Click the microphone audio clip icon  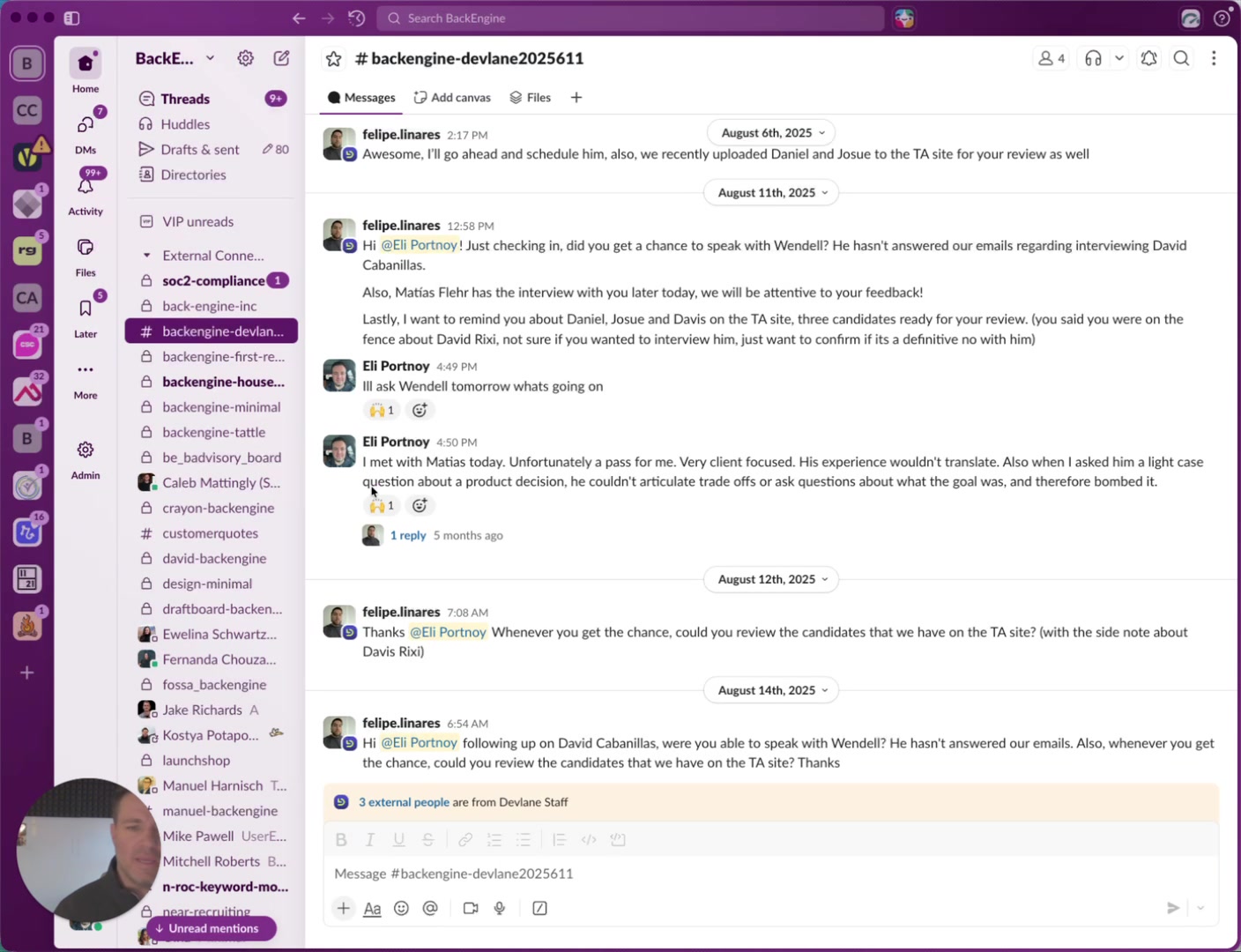pos(500,908)
